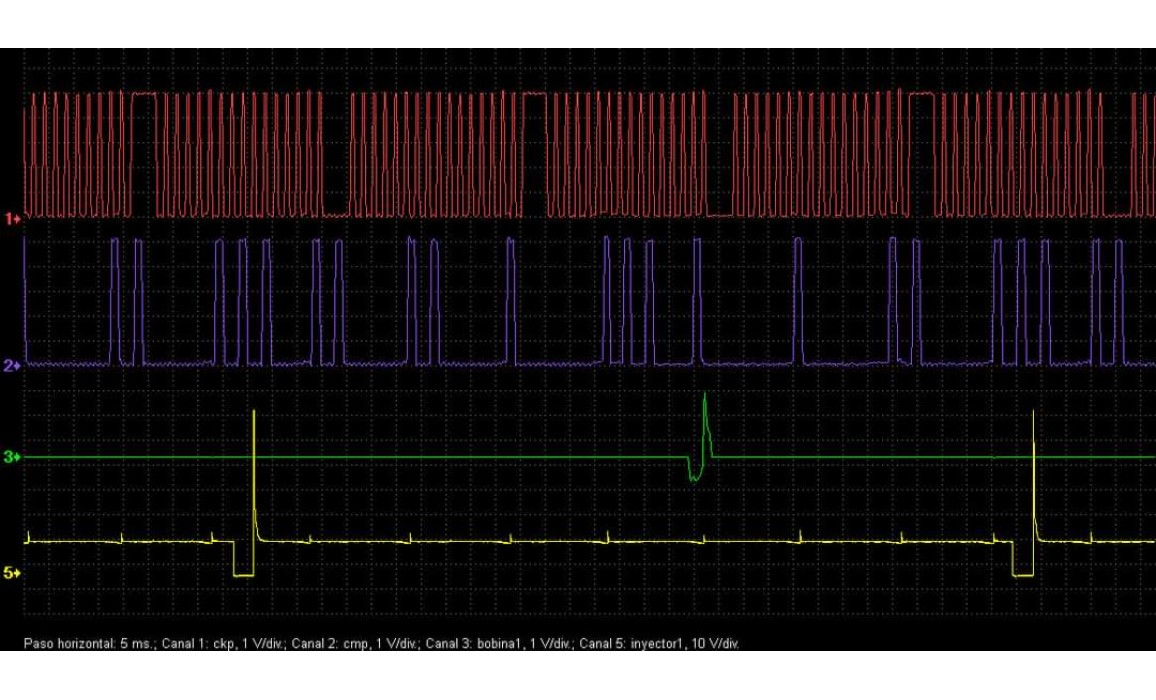
Task: Click the second yellow injector voltage spike
Action: (x=1033, y=415)
